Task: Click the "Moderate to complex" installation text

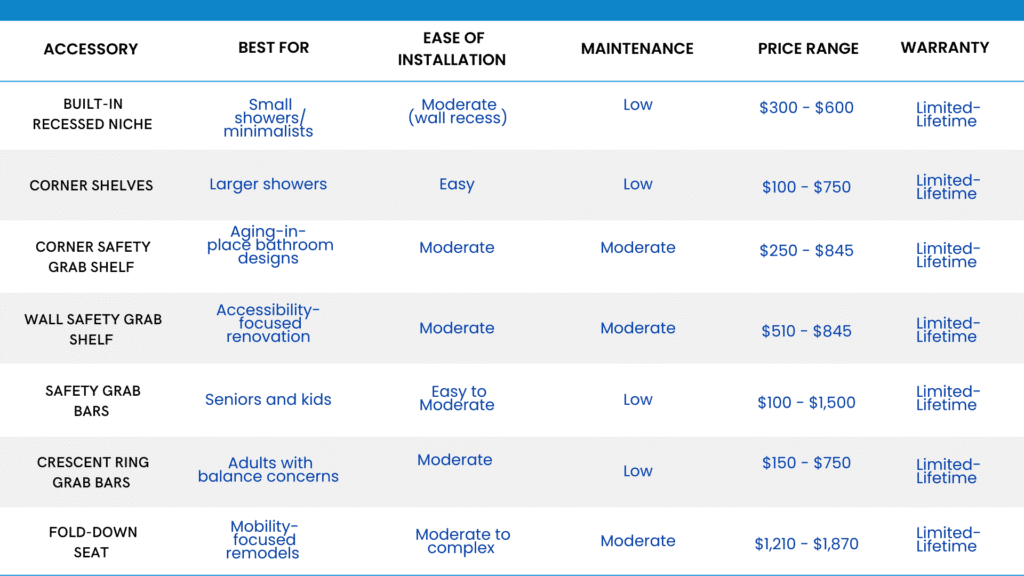Action: click(462, 541)
